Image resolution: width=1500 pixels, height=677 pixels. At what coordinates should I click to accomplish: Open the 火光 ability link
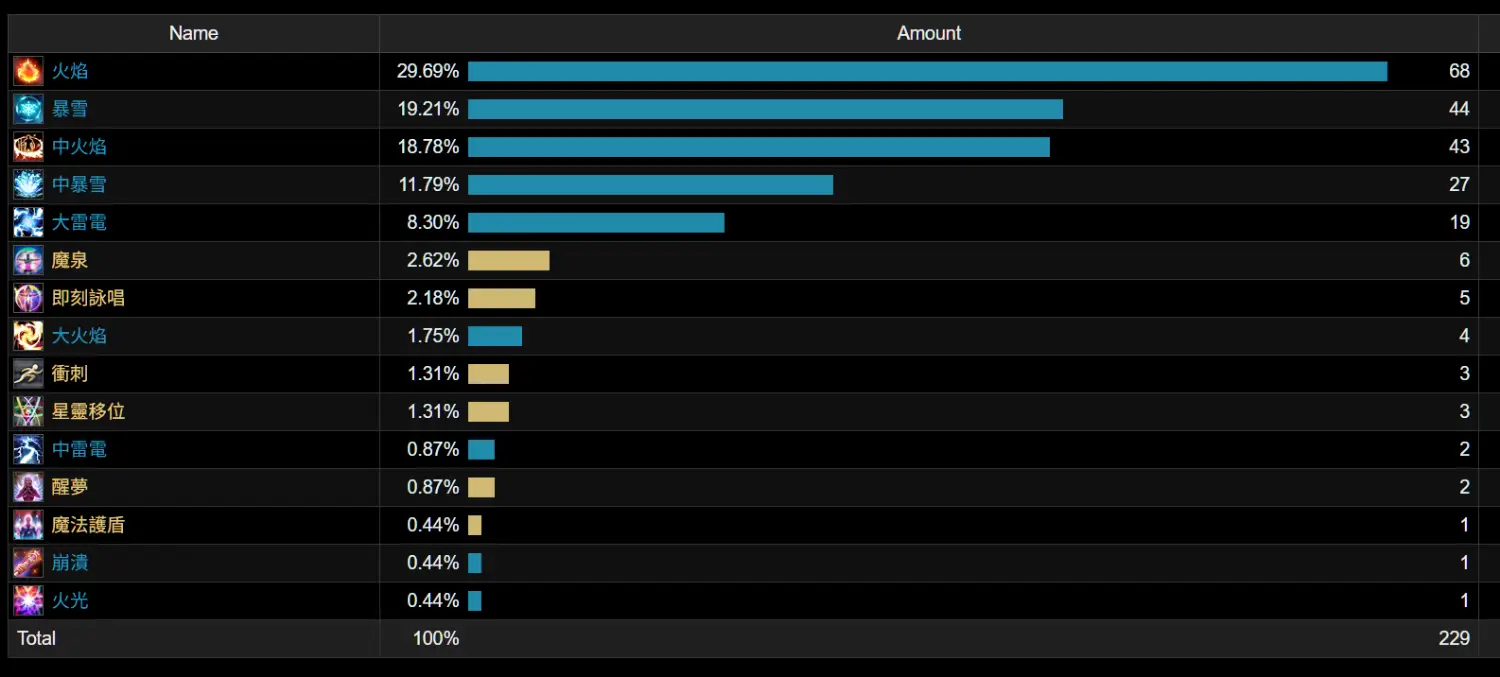click(x=70, y=601)
